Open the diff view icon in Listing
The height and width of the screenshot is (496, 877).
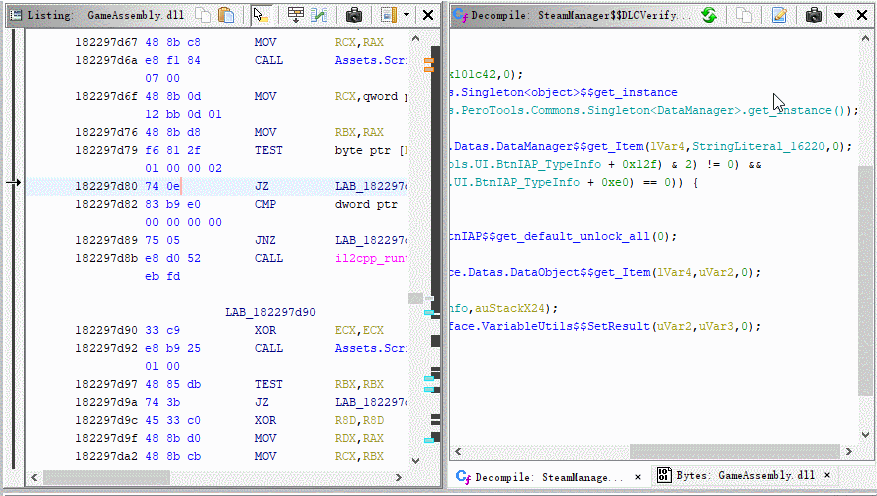click(x=319, y=15)
